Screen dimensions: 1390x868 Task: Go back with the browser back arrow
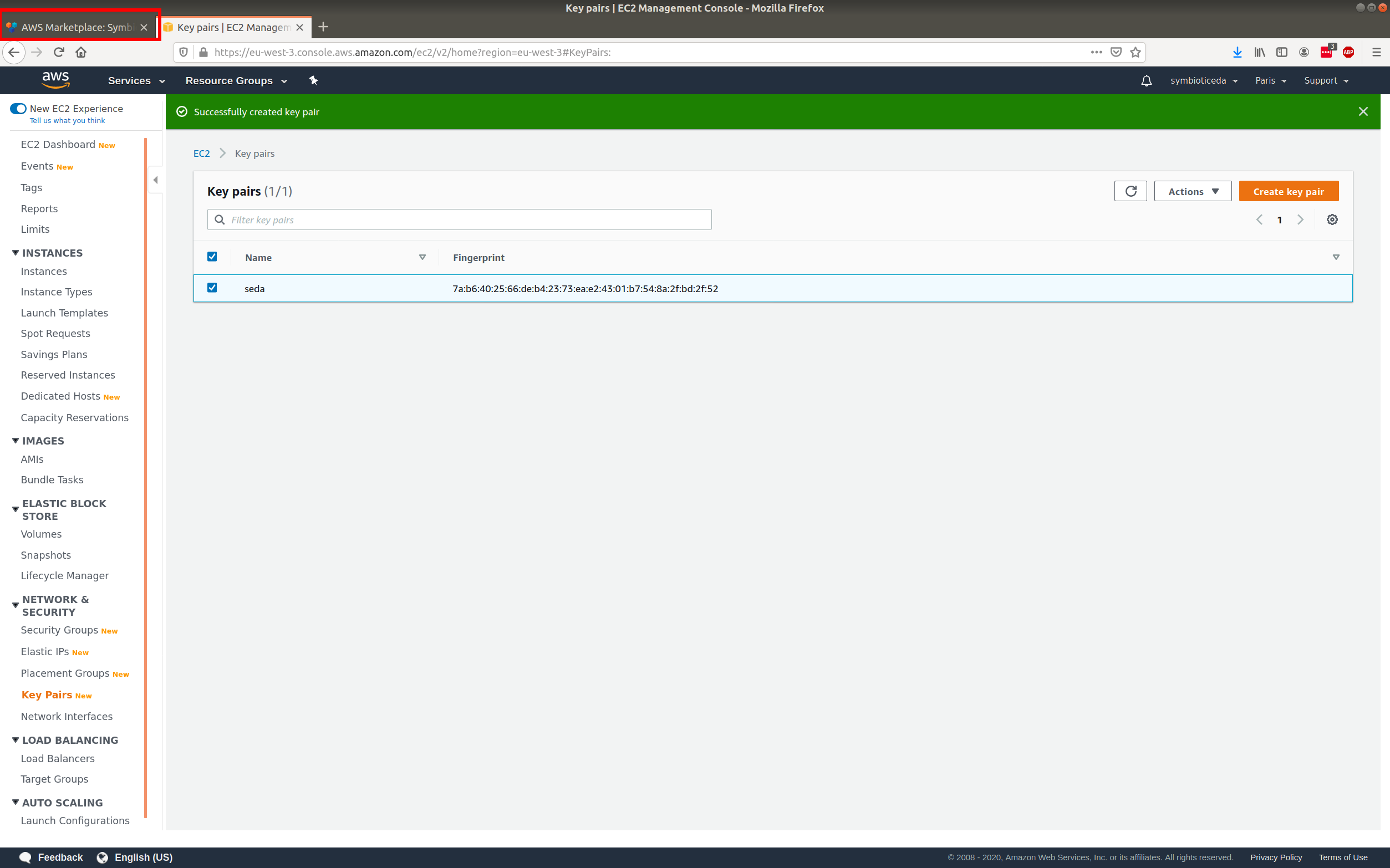pyautogui.click(x=14, y=52)
